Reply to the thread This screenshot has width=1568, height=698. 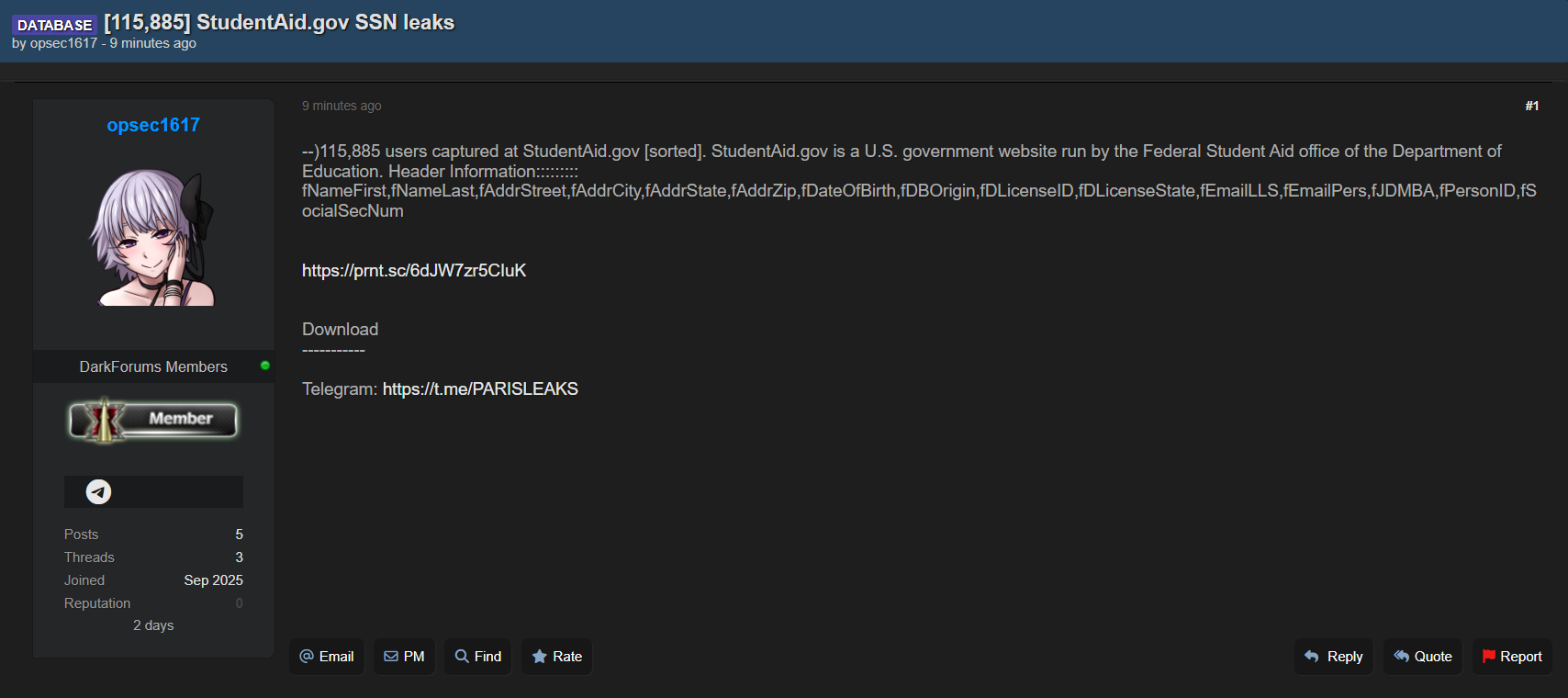pos(1333,657)
